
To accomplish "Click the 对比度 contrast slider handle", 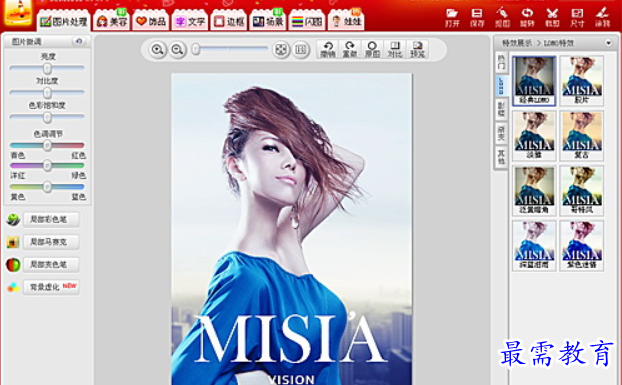I will pyautogui.click(x=47, y=93).
